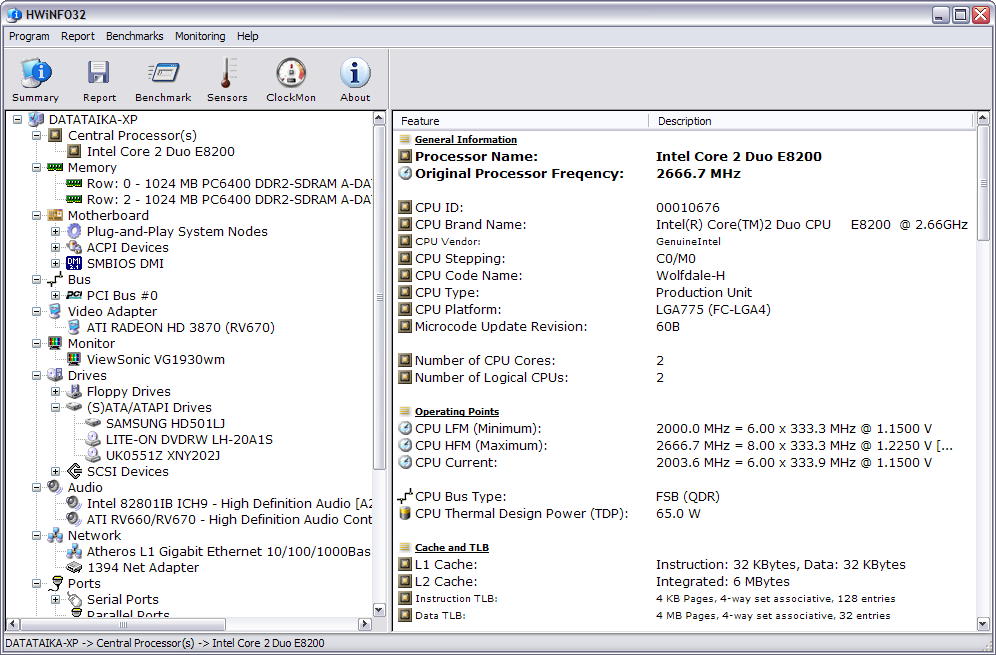This screenshot has width=996, height=655.
Task: Click the PCI Bus #0 icon
Action: (74, 295)
